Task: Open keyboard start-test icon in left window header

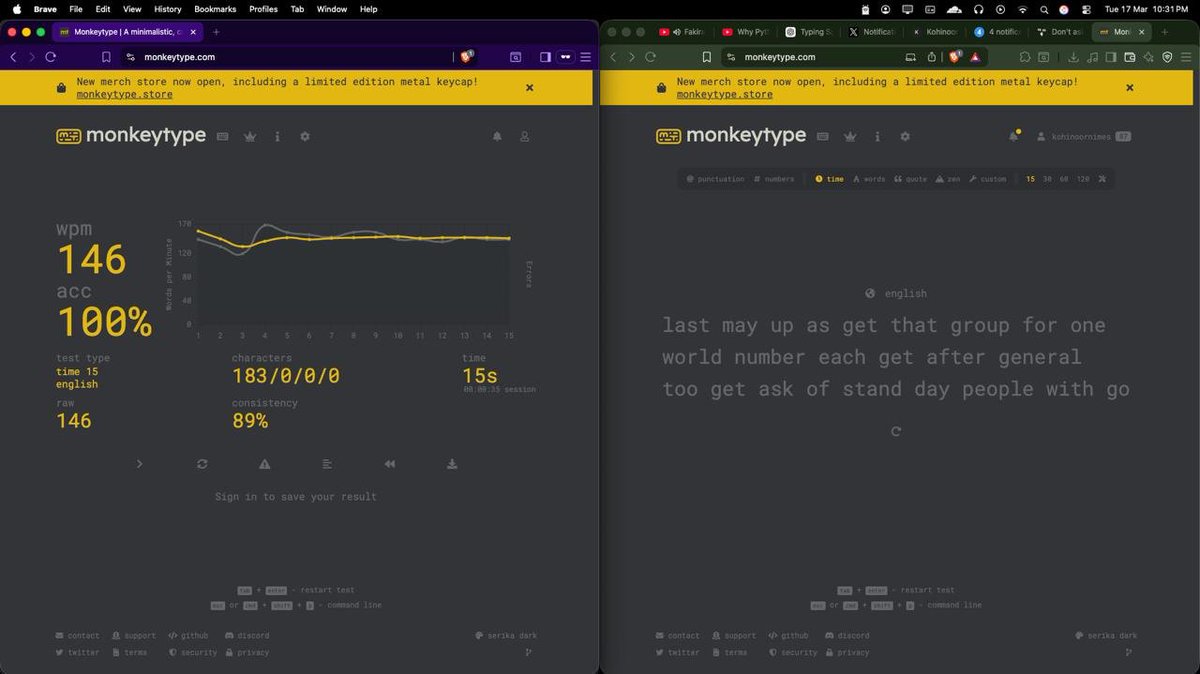Action: pos(222,136)
